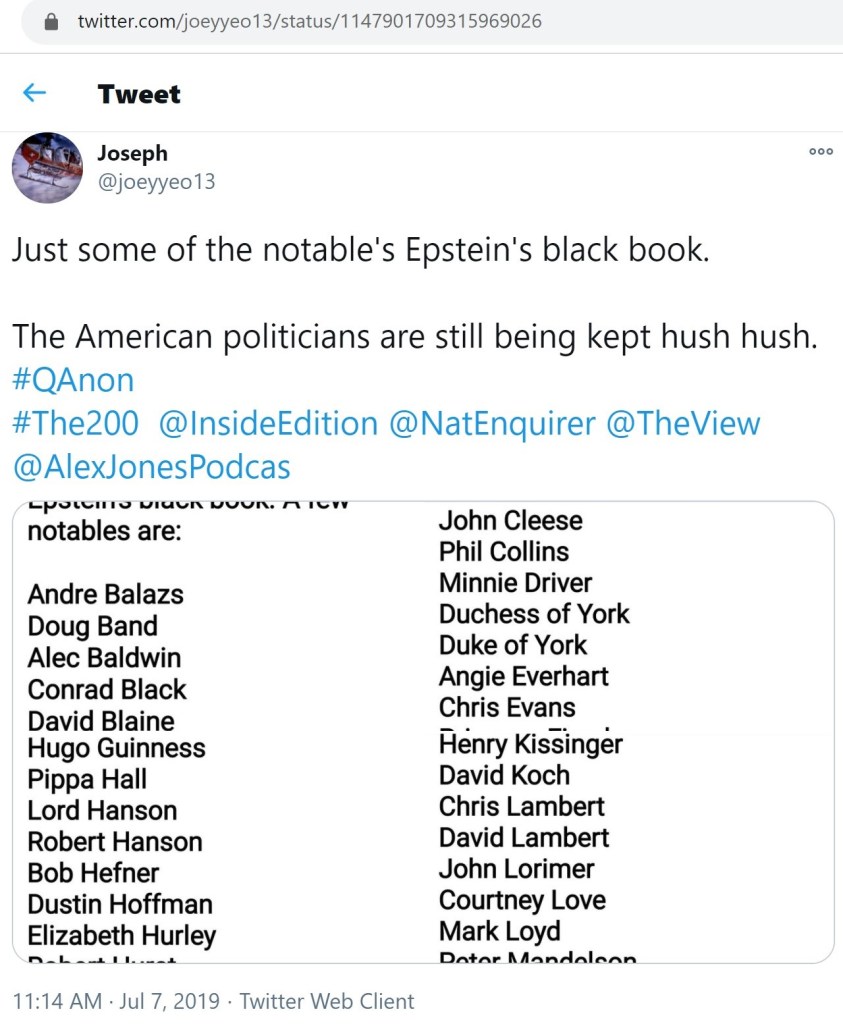
Task: Click the @AlexJonesPodcas mention
Action: point(151,466)
